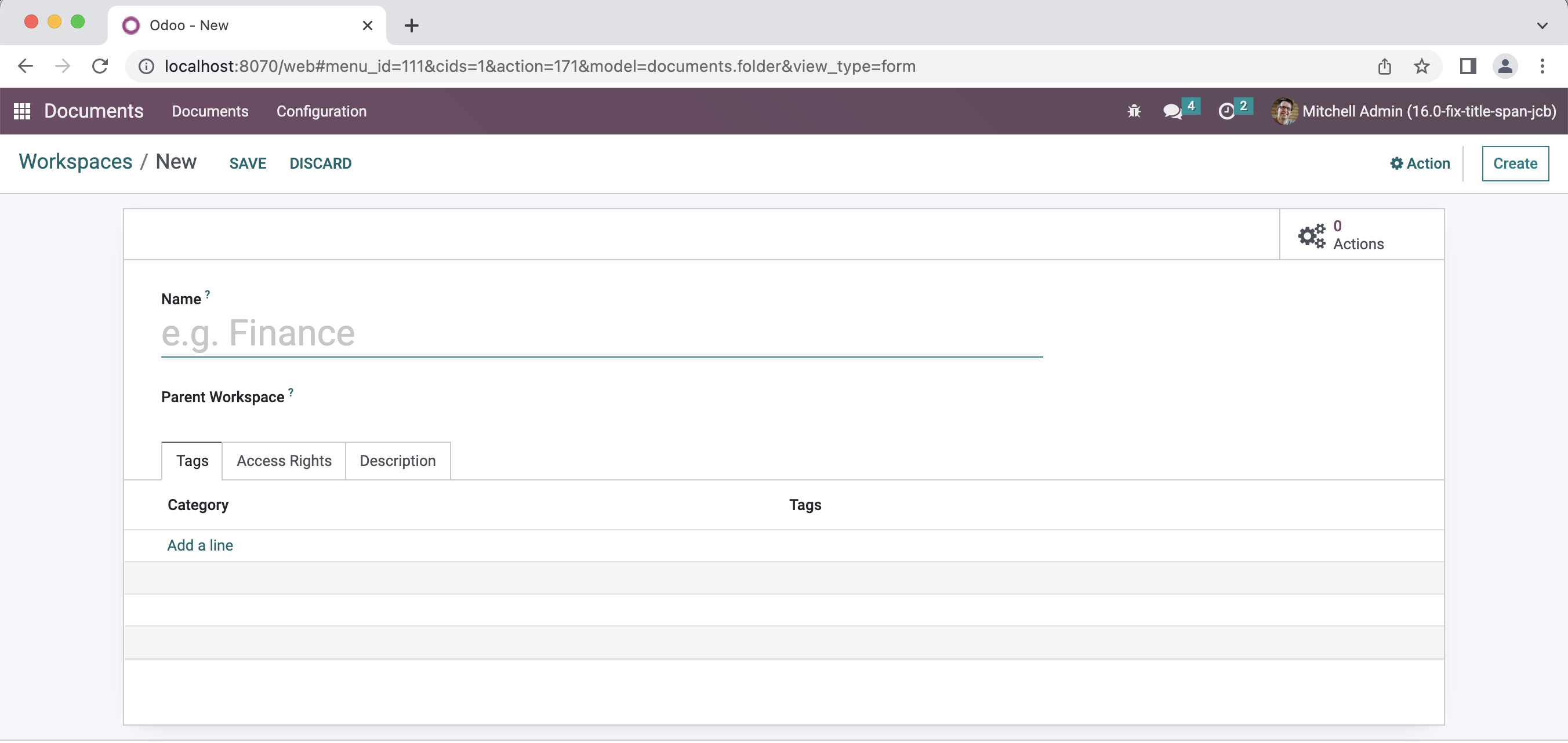Bookmark this page with the star icon

point(1422,65)
